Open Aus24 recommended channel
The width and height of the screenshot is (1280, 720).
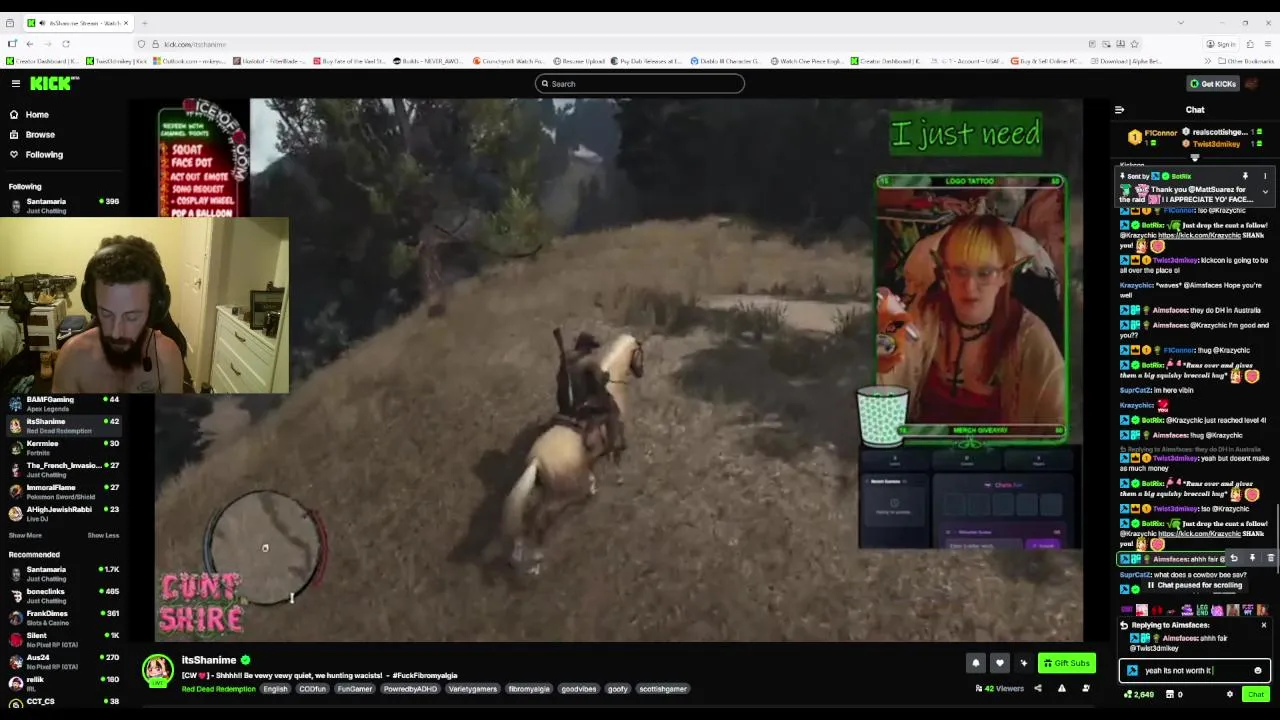(x=64, y=662)
